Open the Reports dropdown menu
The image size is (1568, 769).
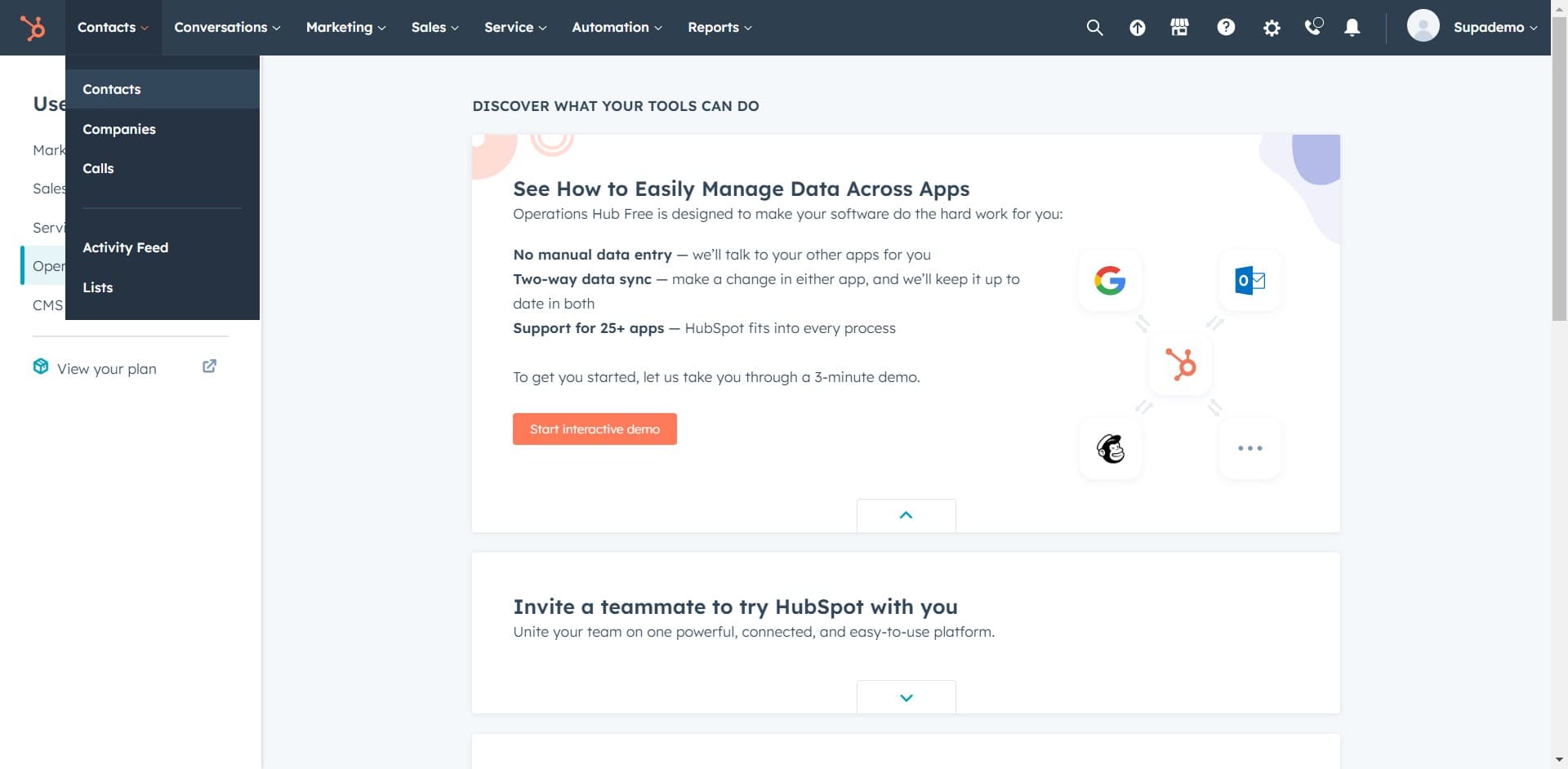719,28
